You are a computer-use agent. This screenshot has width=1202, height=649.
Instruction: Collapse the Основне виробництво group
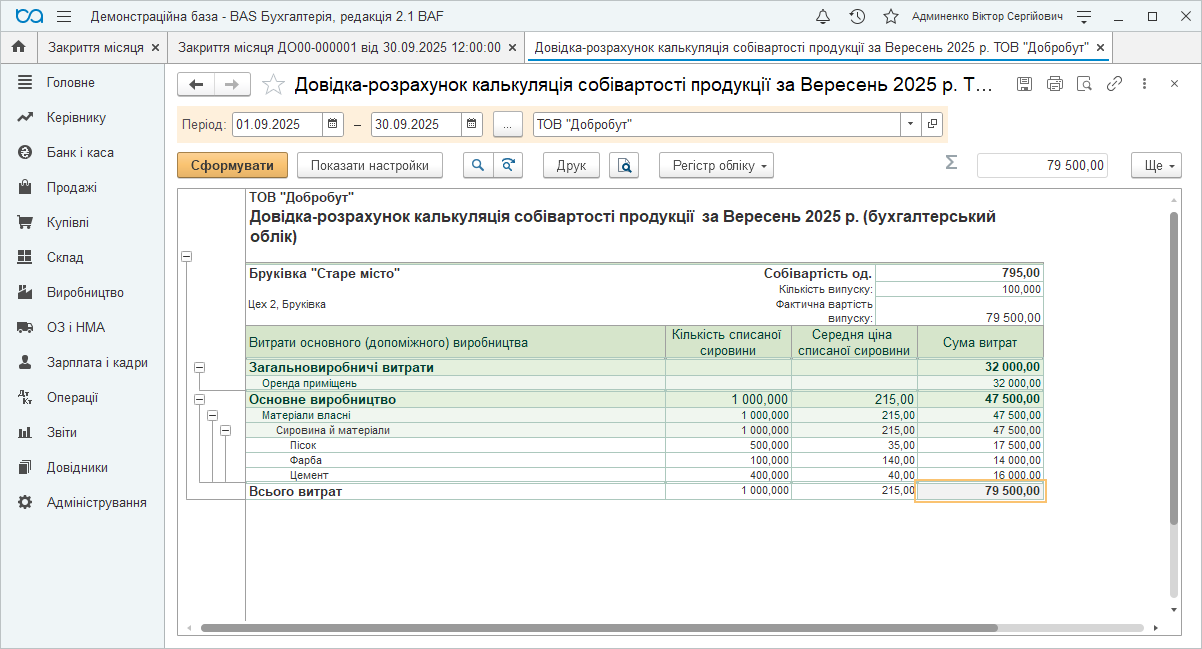(200, 400)
